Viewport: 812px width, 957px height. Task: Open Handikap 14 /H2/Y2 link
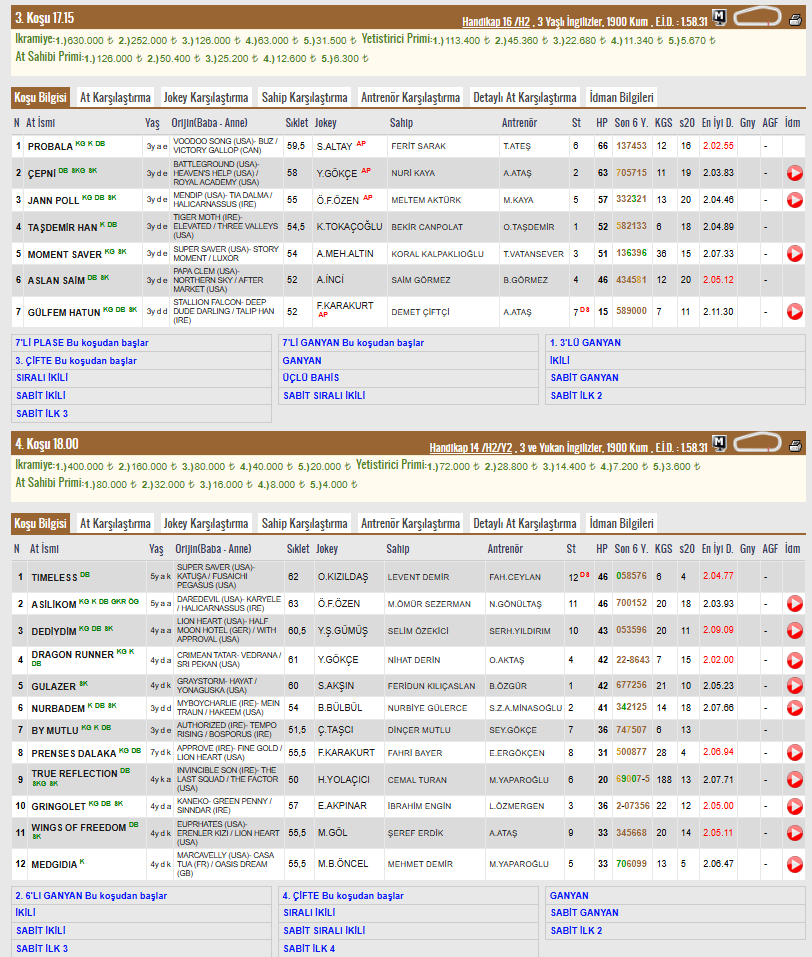471,448
